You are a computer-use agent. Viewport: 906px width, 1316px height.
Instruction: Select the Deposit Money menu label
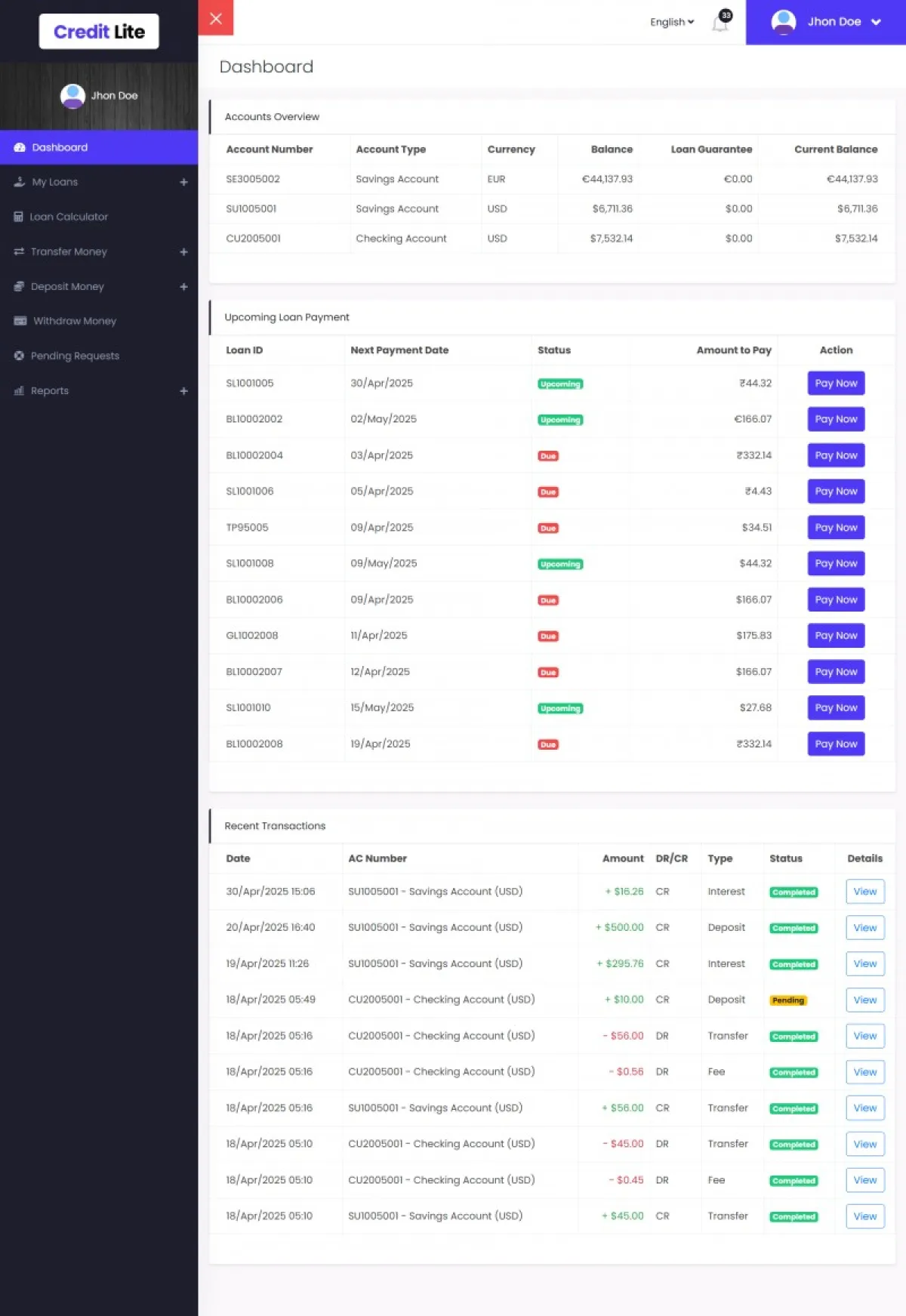68,287
